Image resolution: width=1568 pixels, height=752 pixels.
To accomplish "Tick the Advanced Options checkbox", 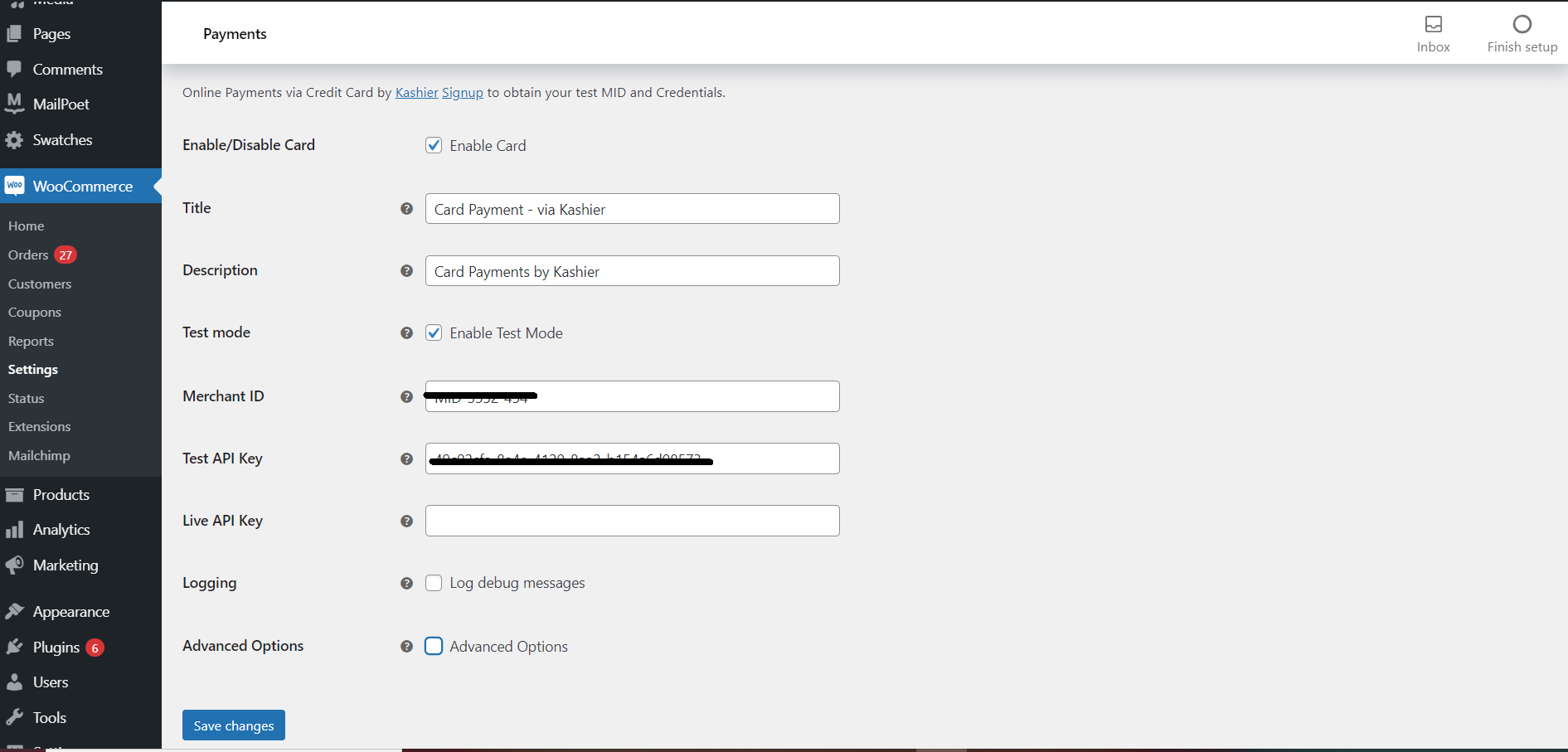I will click(434, 646).
